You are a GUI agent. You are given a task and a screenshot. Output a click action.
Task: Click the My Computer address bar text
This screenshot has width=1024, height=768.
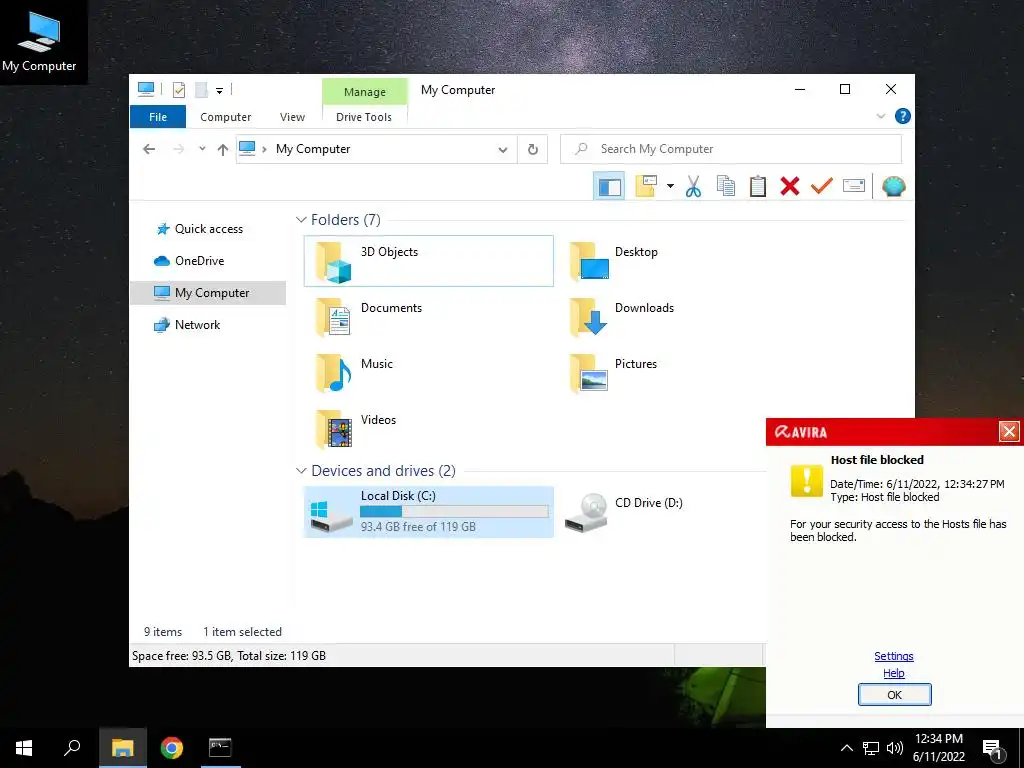pyautogui.click(x=313, y=149)
